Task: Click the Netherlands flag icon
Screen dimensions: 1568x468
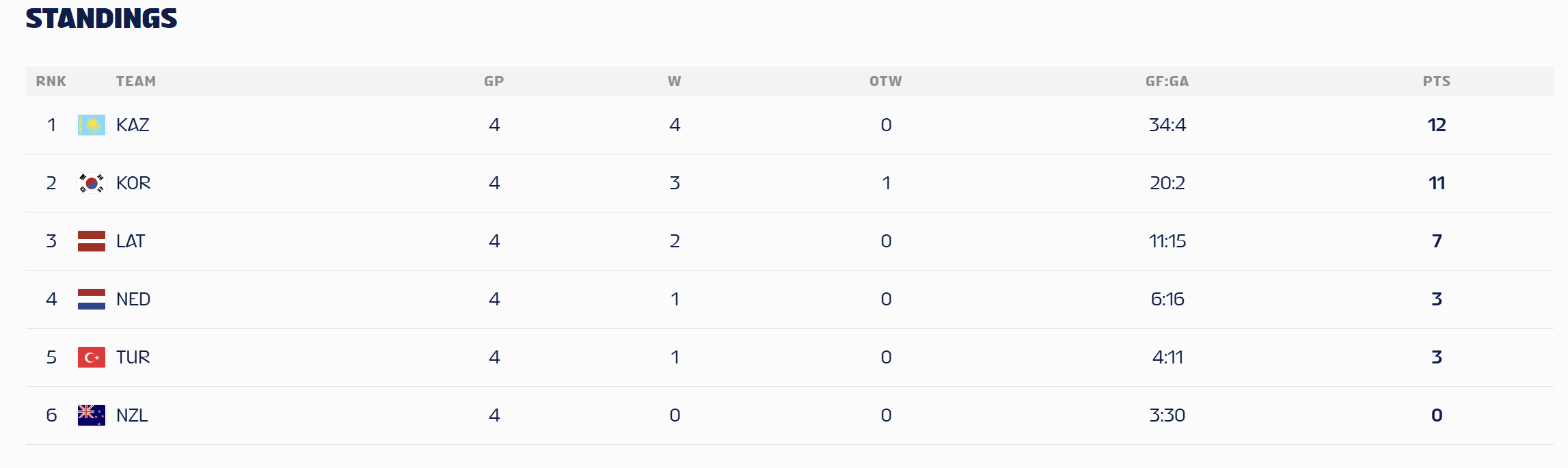Action: point(92,299)
